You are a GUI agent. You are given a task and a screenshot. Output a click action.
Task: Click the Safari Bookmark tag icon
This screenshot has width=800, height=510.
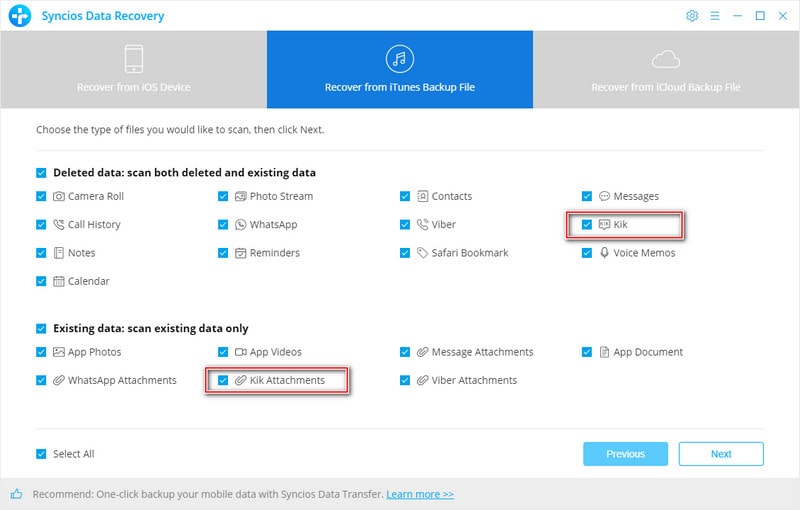422,253
